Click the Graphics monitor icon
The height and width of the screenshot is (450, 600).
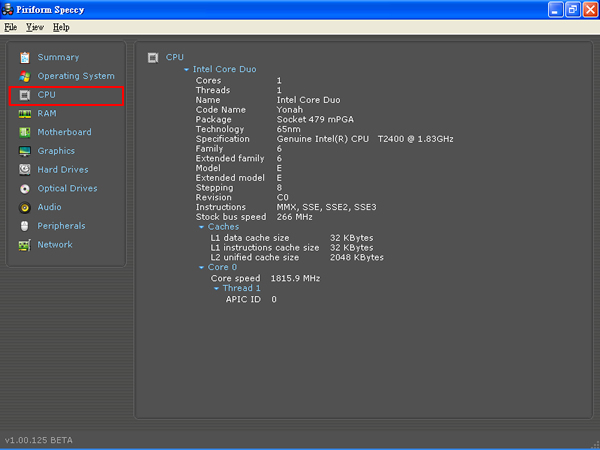pos(25,151)
